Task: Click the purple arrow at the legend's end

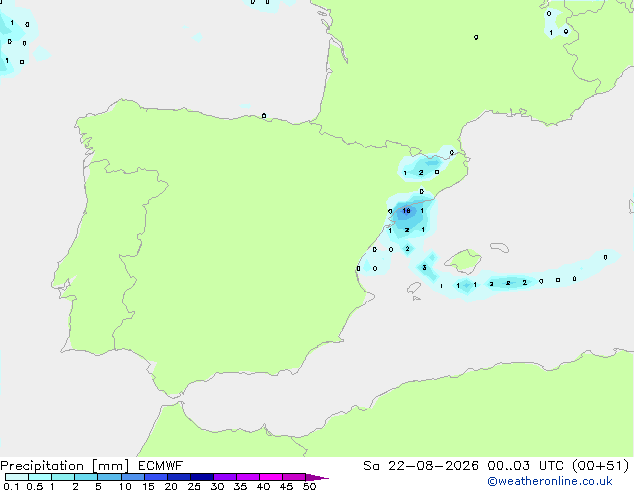Action: [x=317, y=477]
